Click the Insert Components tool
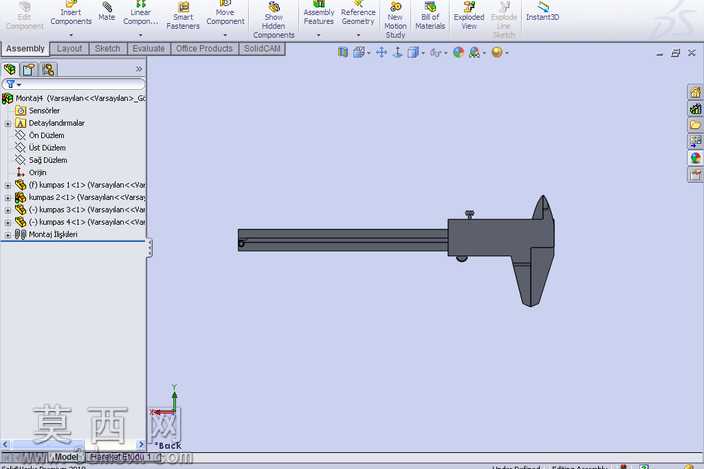 (x=71, y=13)
